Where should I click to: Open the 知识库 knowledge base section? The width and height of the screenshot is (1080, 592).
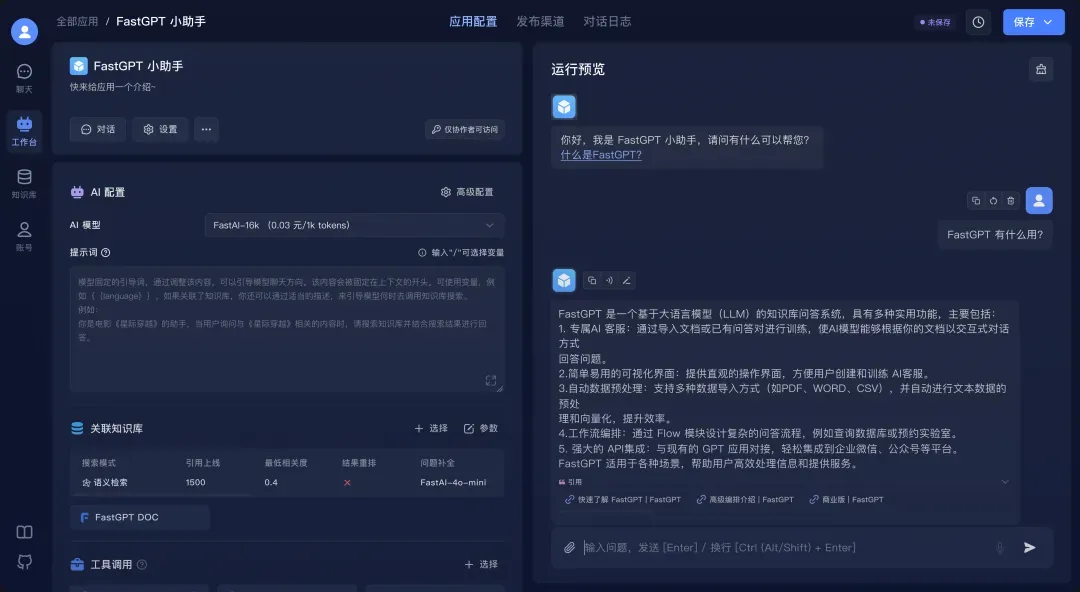point(24,183)
